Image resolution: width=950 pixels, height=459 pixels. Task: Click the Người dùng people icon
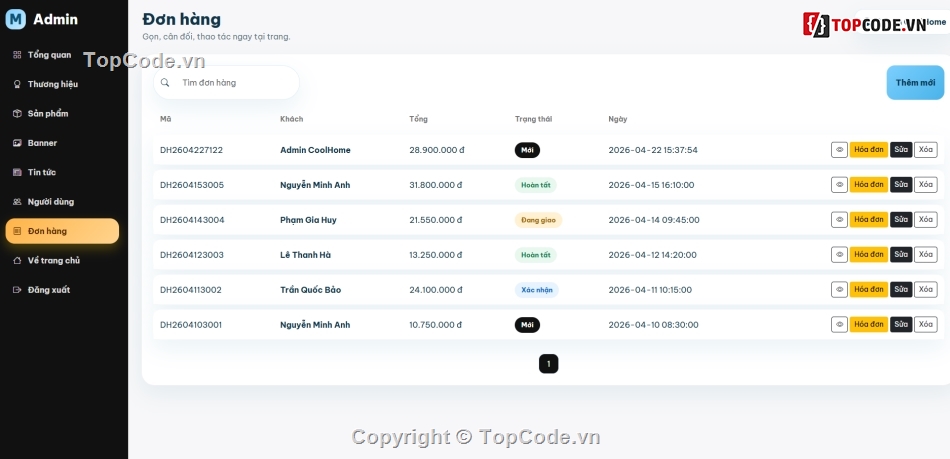point(17,202)
